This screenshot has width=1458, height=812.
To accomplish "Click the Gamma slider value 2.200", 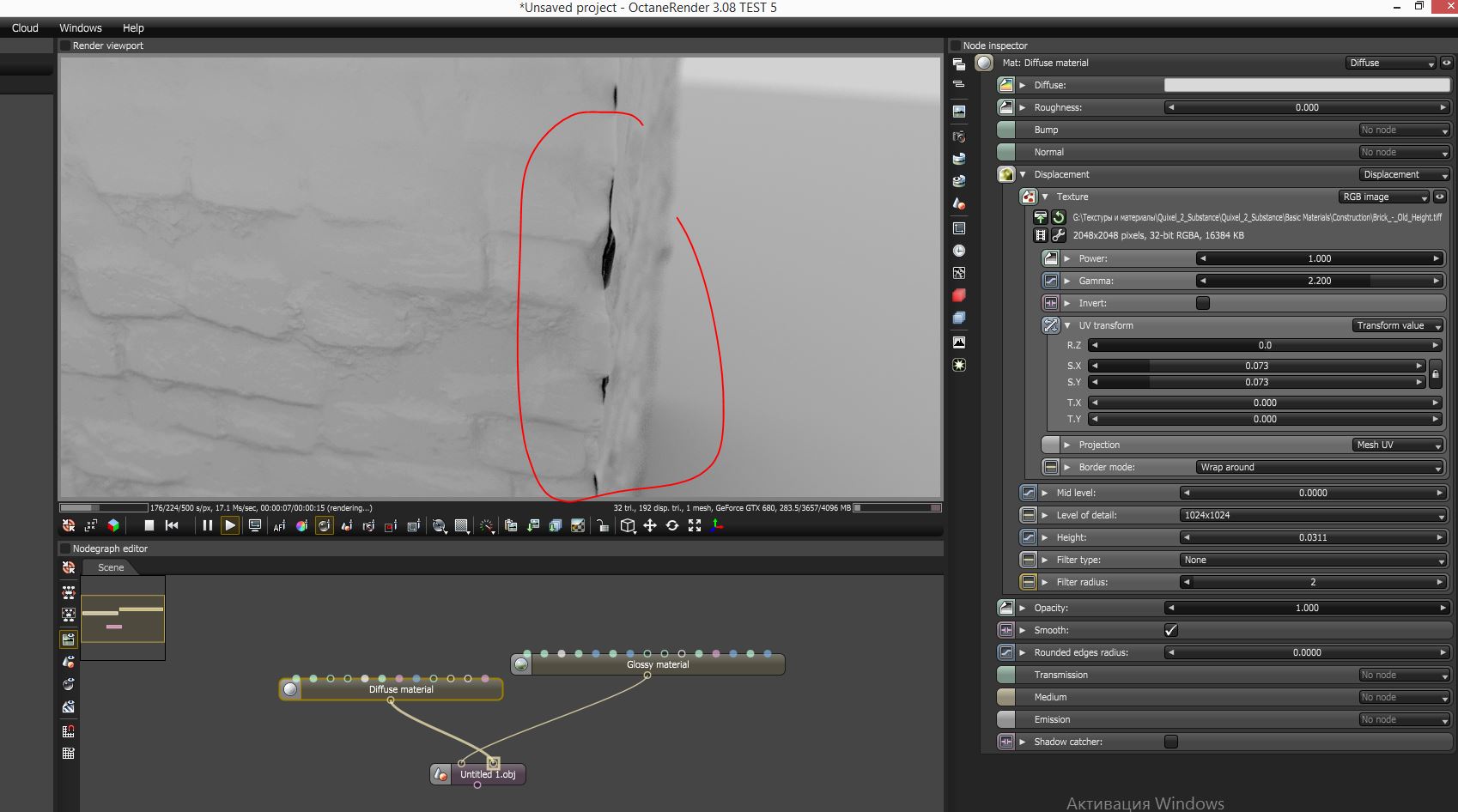I will (x=1320, y=281).
